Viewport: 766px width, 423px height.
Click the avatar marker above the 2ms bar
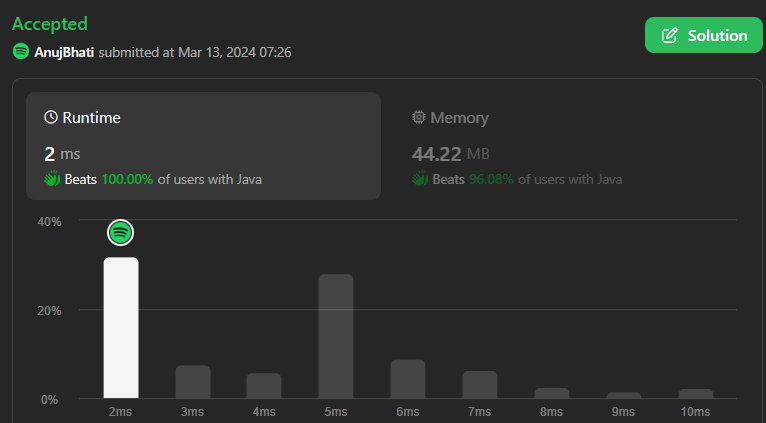(x=120, y=233)
